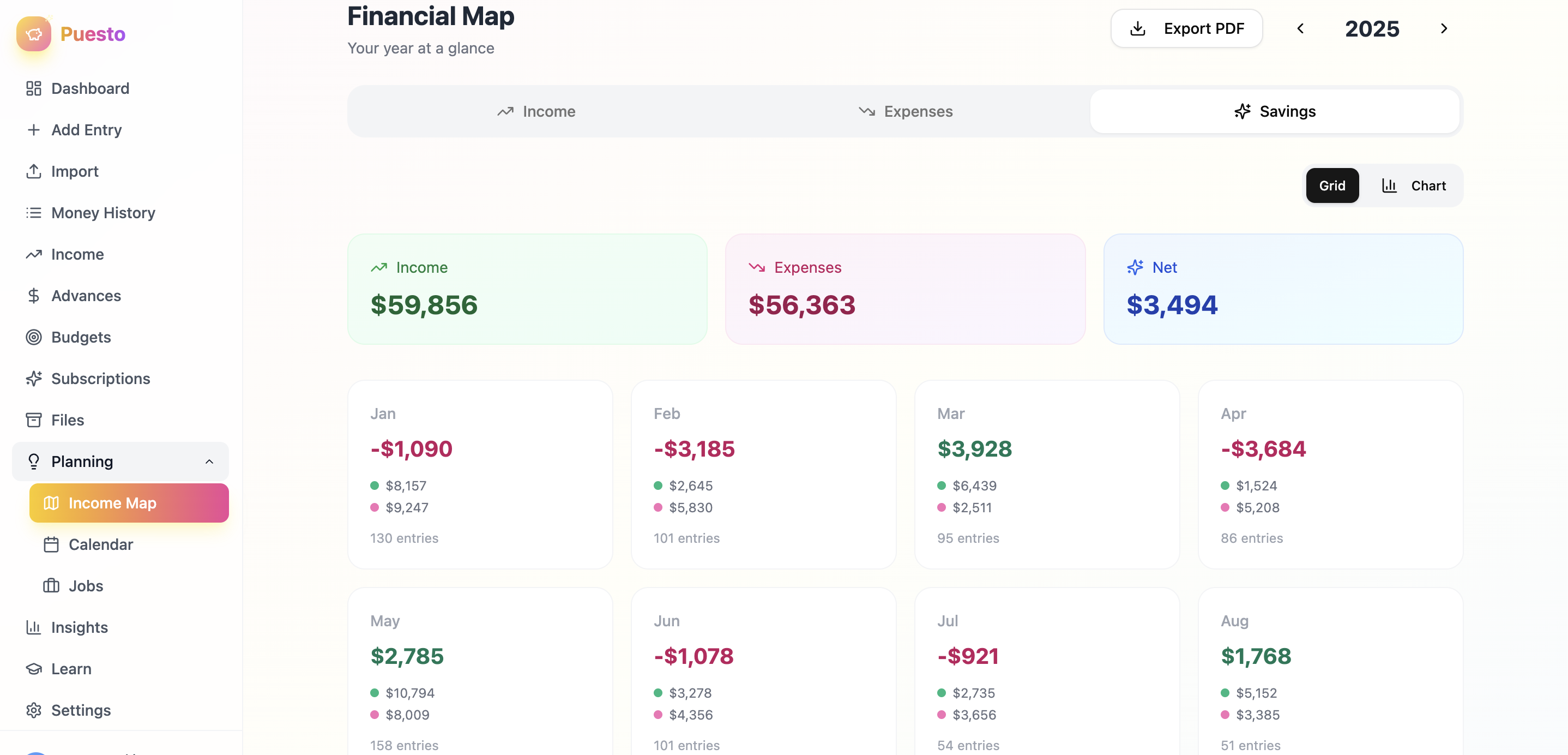Screen dimensions: 1568x755
Task: Collapse the Planning section
Action: [210, 462]
